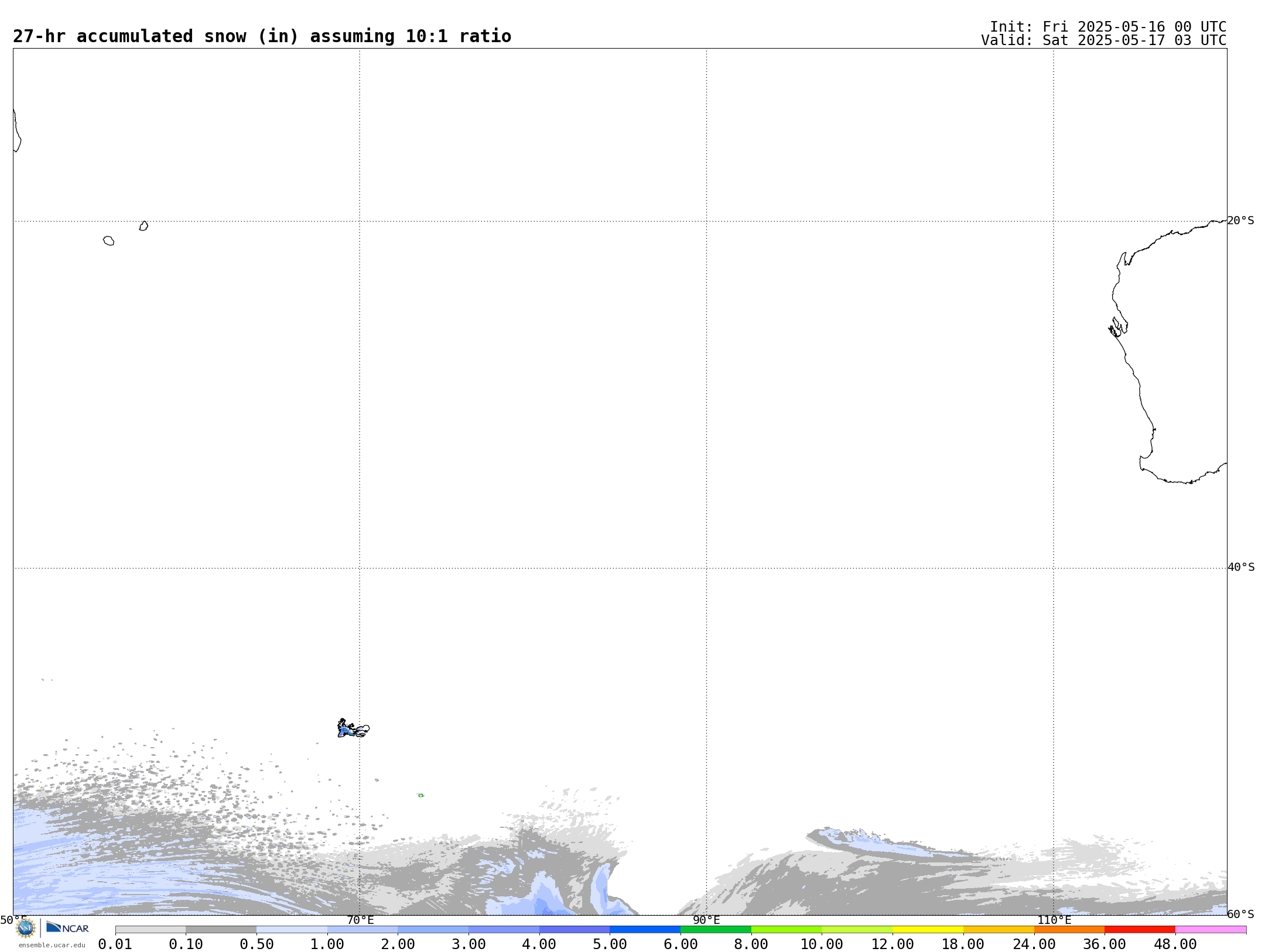Click the Western Australia coastline outline
Image resolution: width=1265 pixels, height=952 pixels.
[x=1167, y=352]
